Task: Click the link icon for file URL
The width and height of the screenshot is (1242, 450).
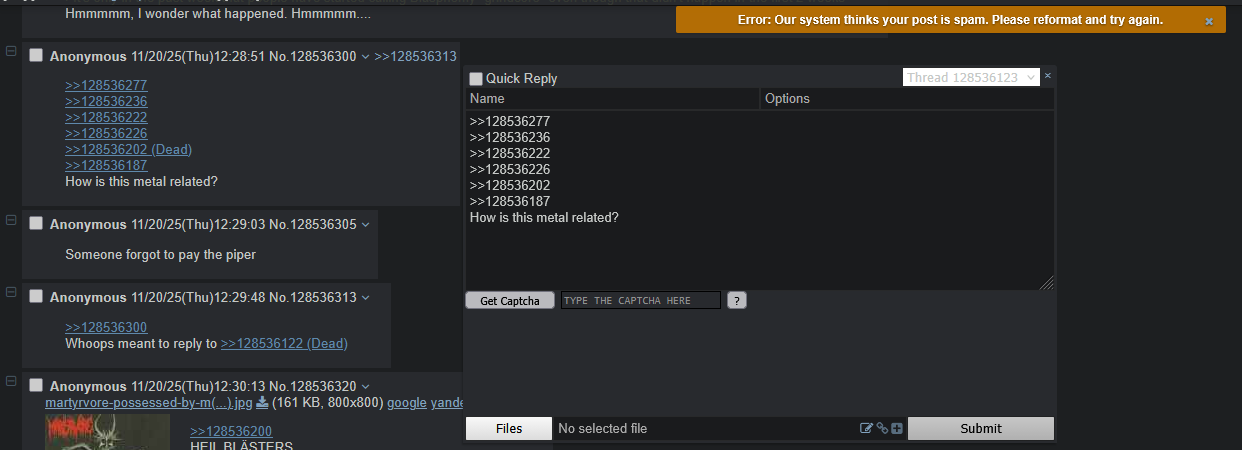Action: point(882,429)
